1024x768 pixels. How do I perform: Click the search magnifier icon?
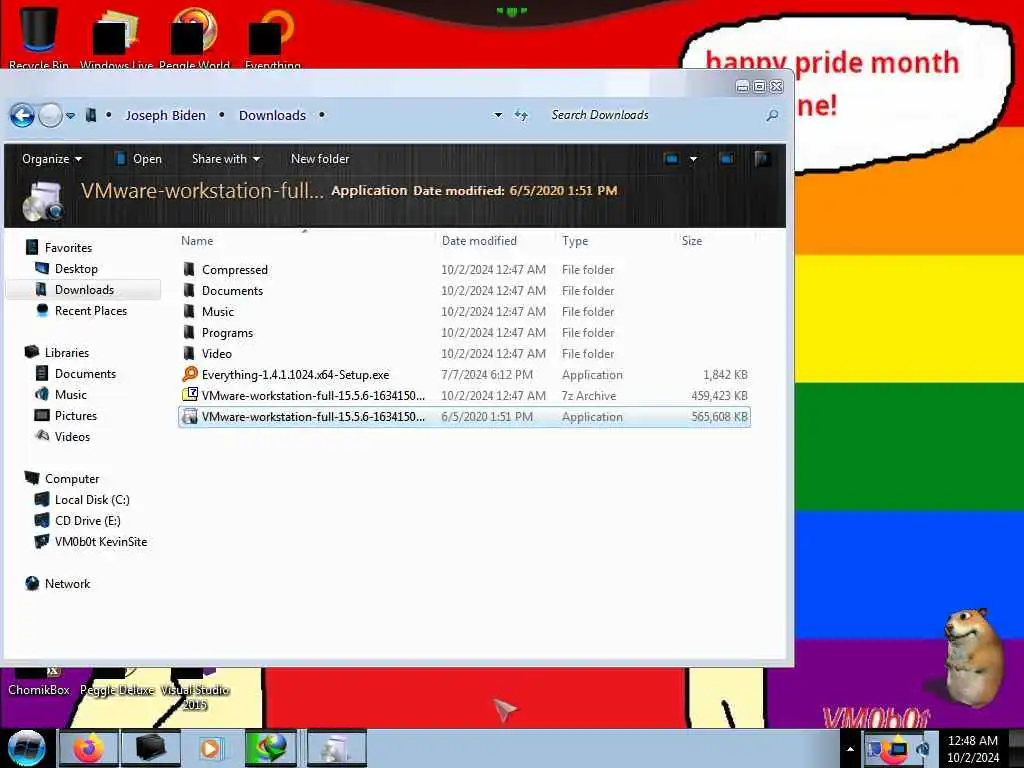(x=773, y=116)
